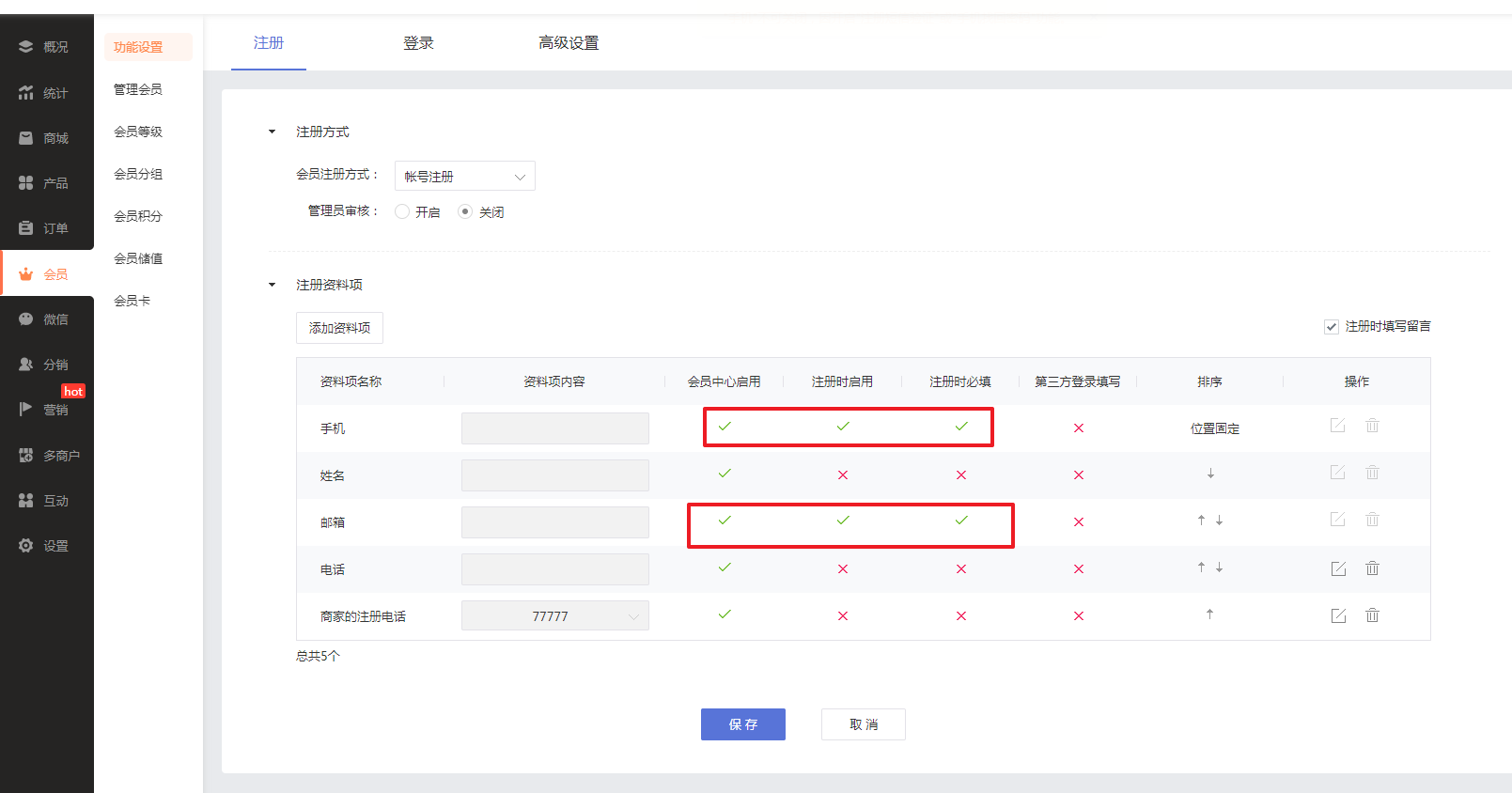Image resolution: width=1512 pixels, height=793 pixels.
Task: Open 管理会员 in the submenu
Action: click(x=138, y=89)
